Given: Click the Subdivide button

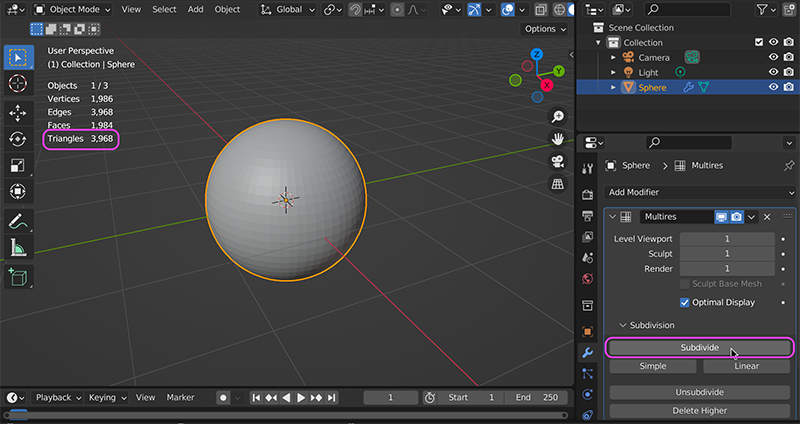Looking at the screenshot, I should (x=699, y=347).
